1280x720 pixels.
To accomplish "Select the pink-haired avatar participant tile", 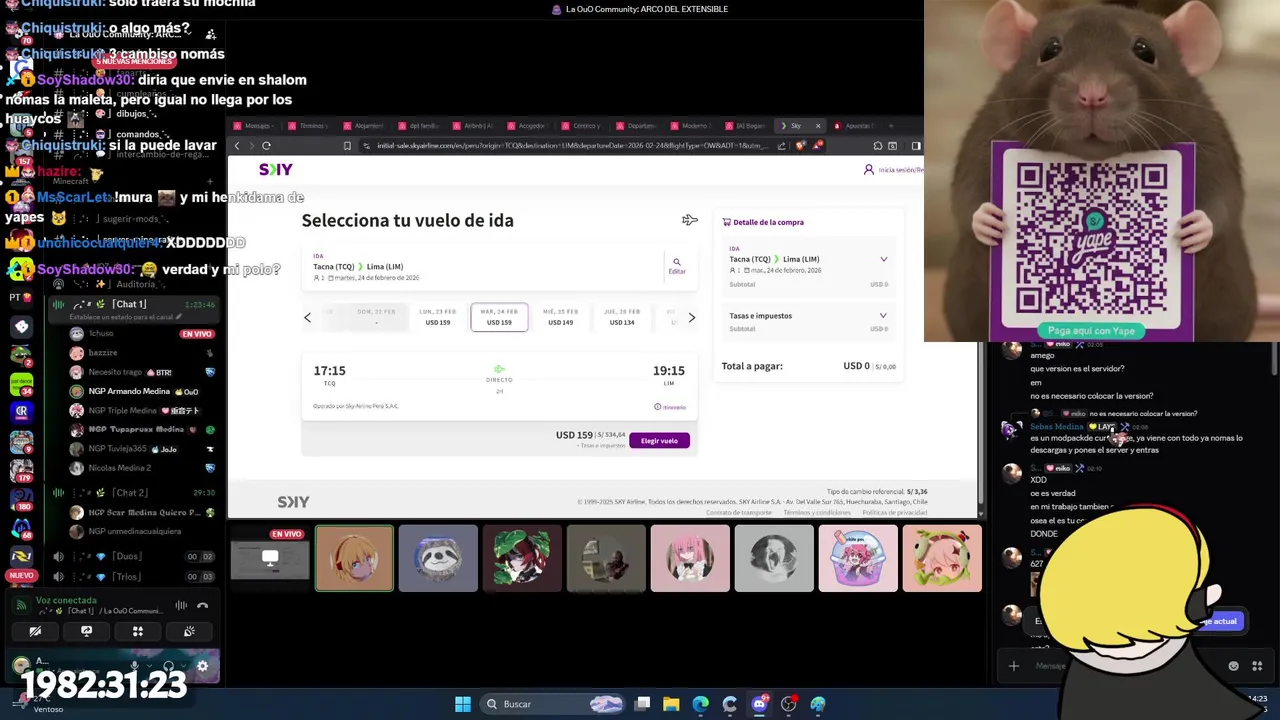I will tap(690, 558).
